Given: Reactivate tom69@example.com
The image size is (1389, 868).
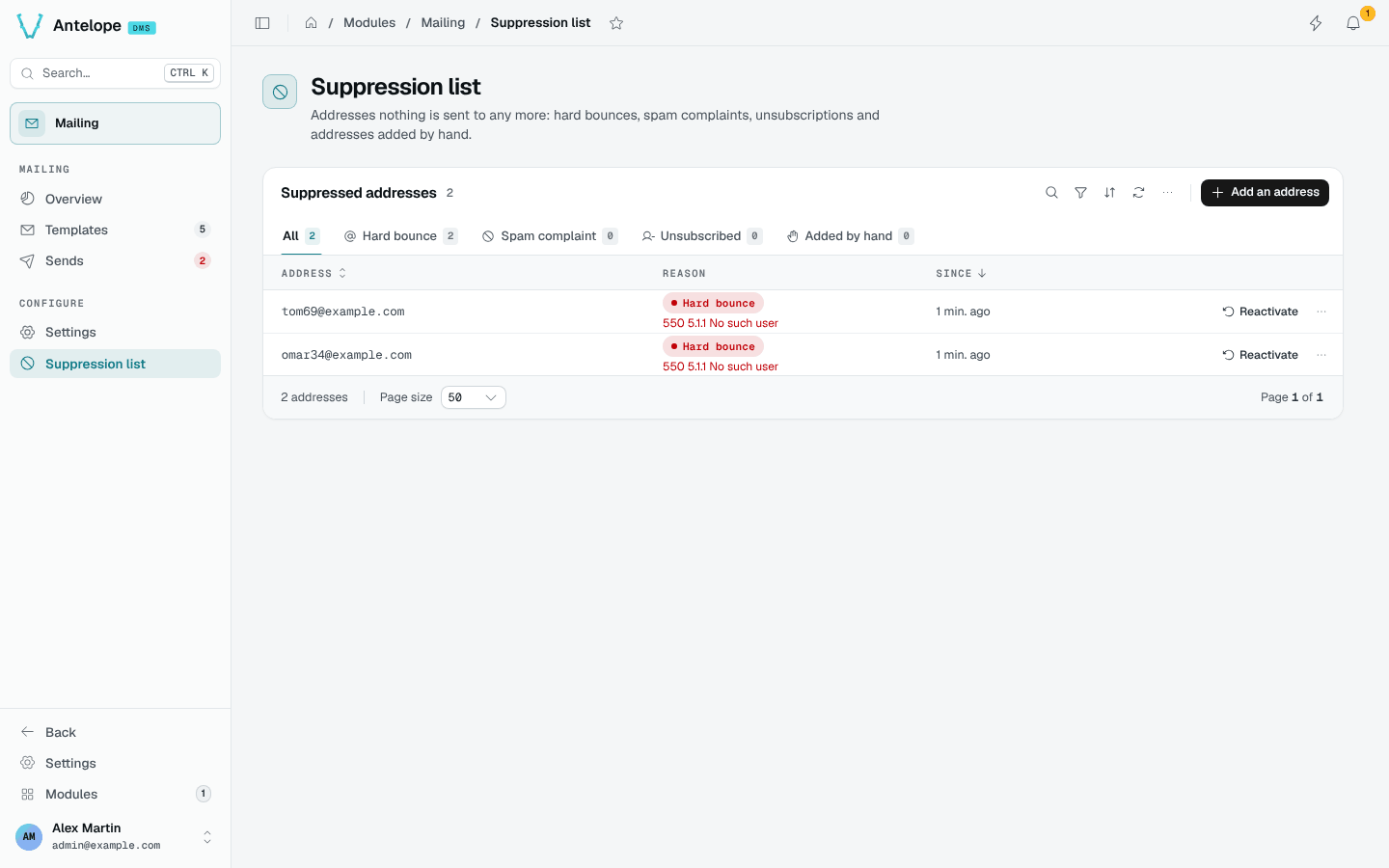Looking at the screenshot, I should [1260, 312].
